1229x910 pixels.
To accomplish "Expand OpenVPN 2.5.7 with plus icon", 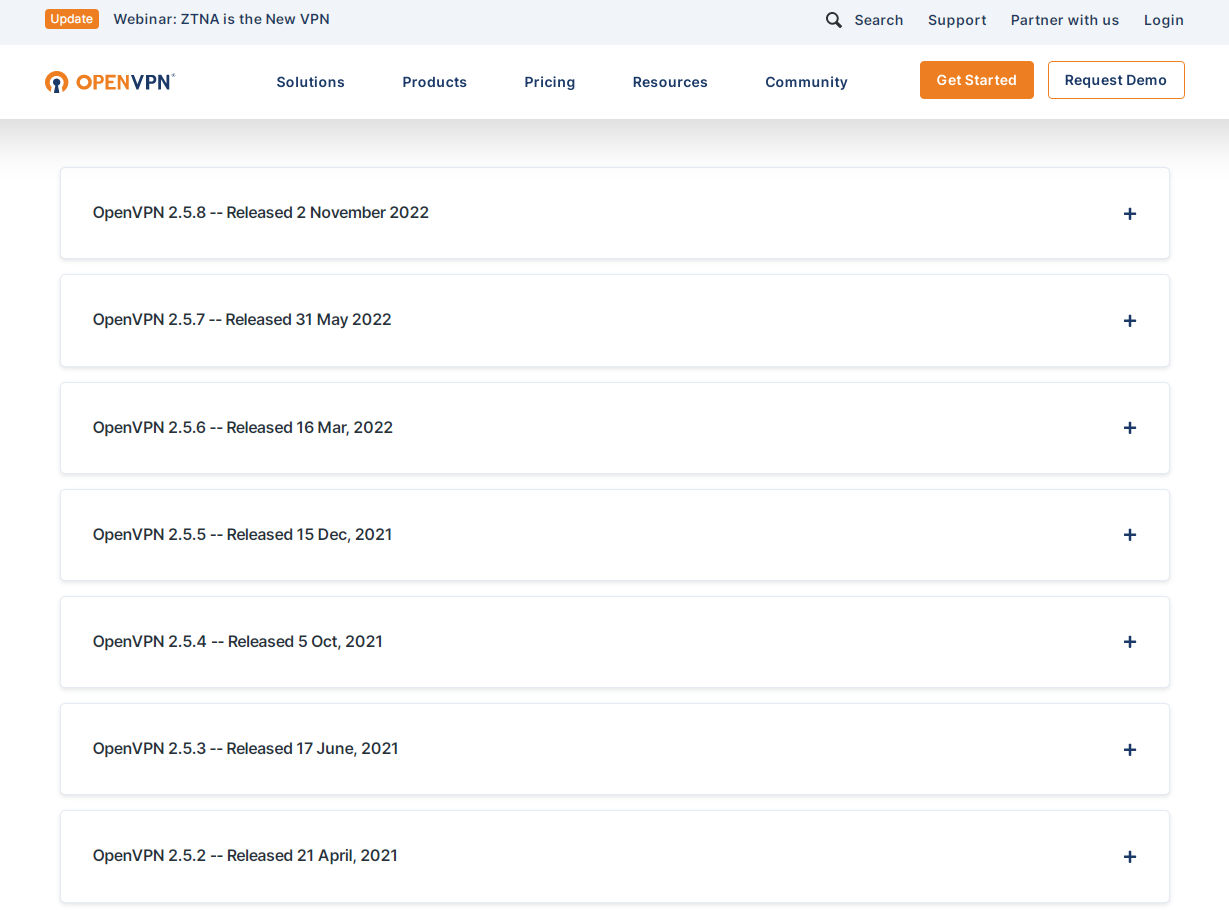I will [1130, 321].
